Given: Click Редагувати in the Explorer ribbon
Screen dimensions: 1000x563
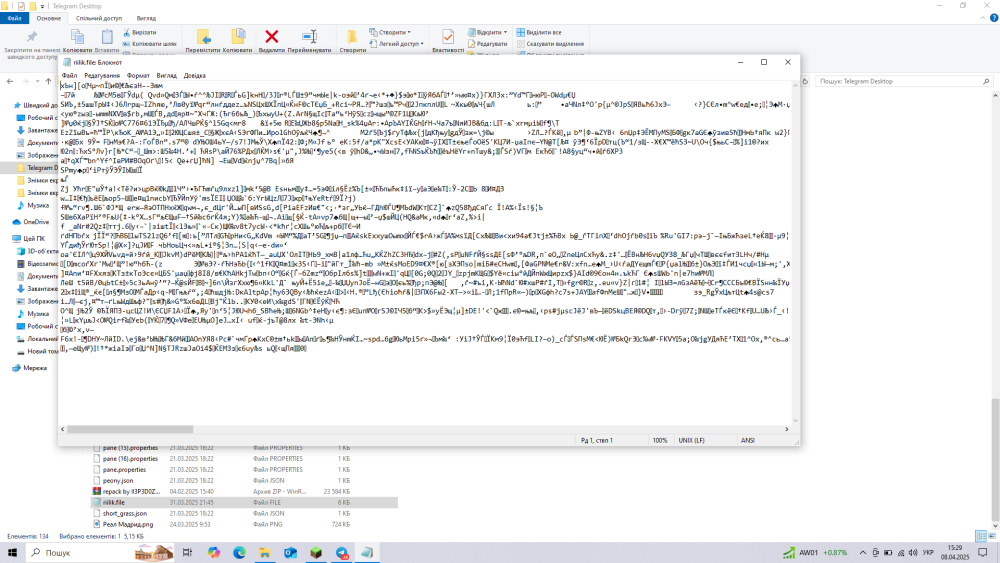Looking at the screenshot, I should pyautogui.click(x=487, y=44).
